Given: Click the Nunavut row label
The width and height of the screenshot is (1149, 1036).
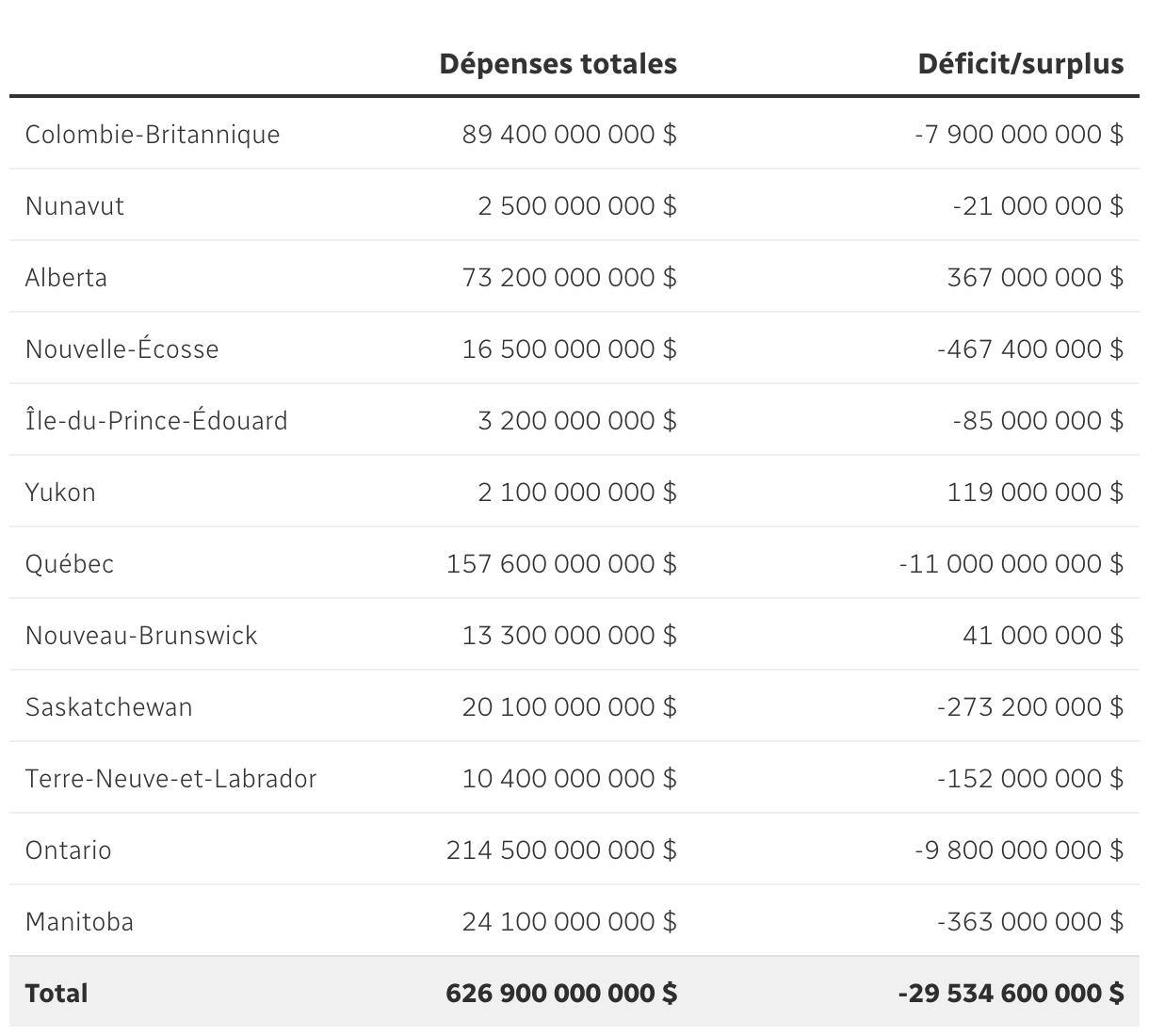Looking at the screenshot, I should pos(74,206).
